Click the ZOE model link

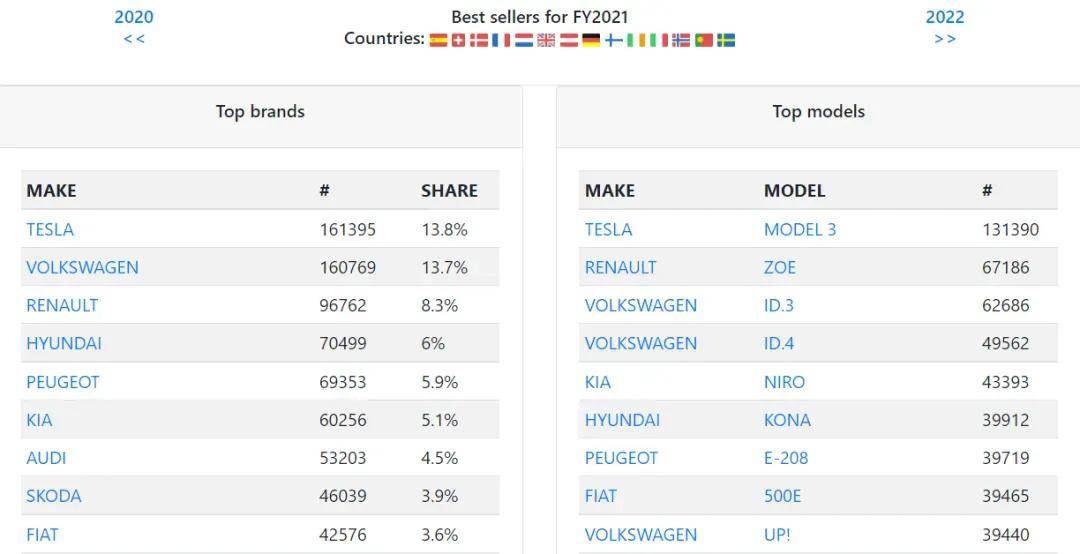coord(780,267)
